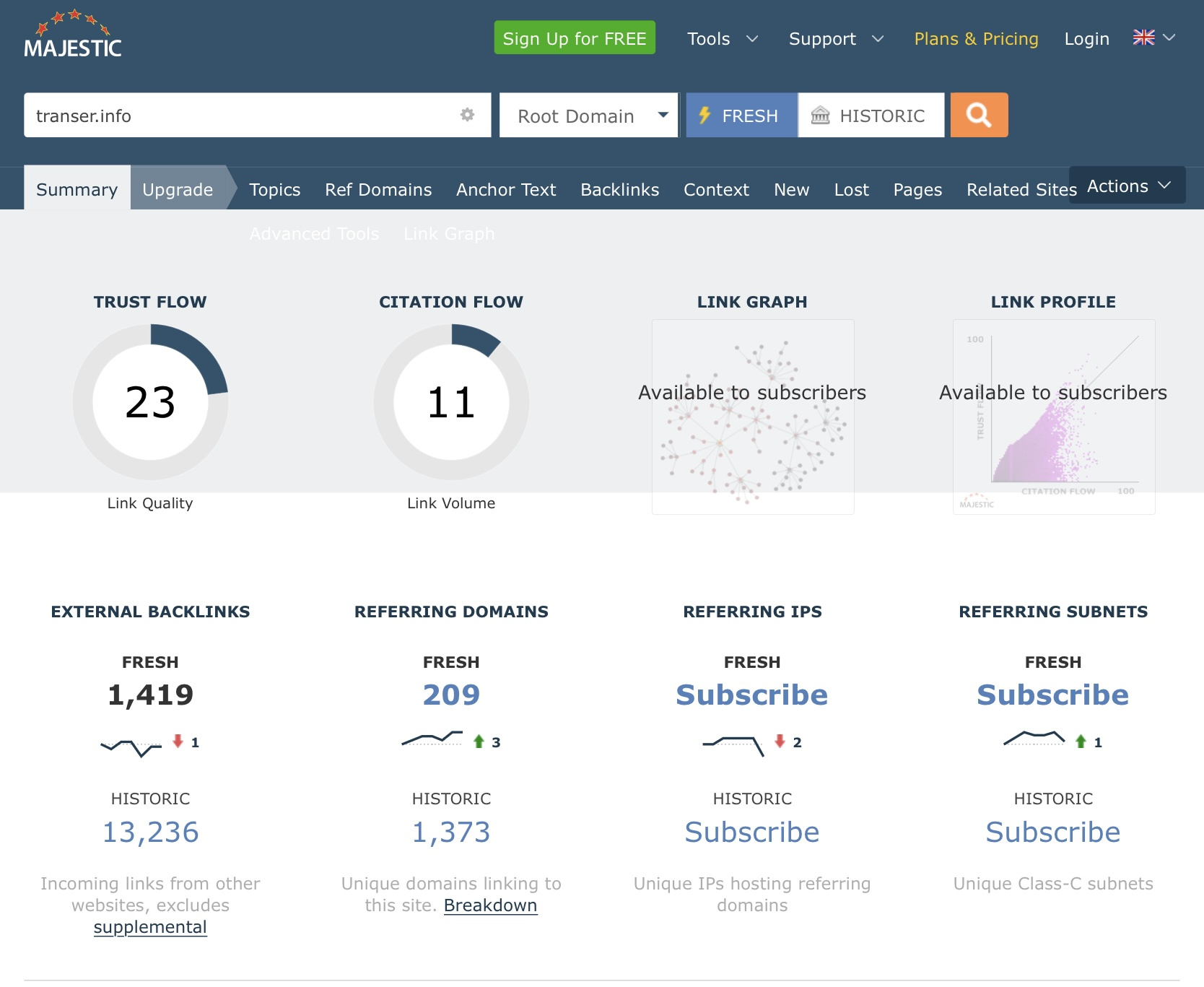Click the EXTERNAL BACKLINKS heading
The width and height of the screenshot is (1204, 987).
pyautogui.click(x=150, y=612)
